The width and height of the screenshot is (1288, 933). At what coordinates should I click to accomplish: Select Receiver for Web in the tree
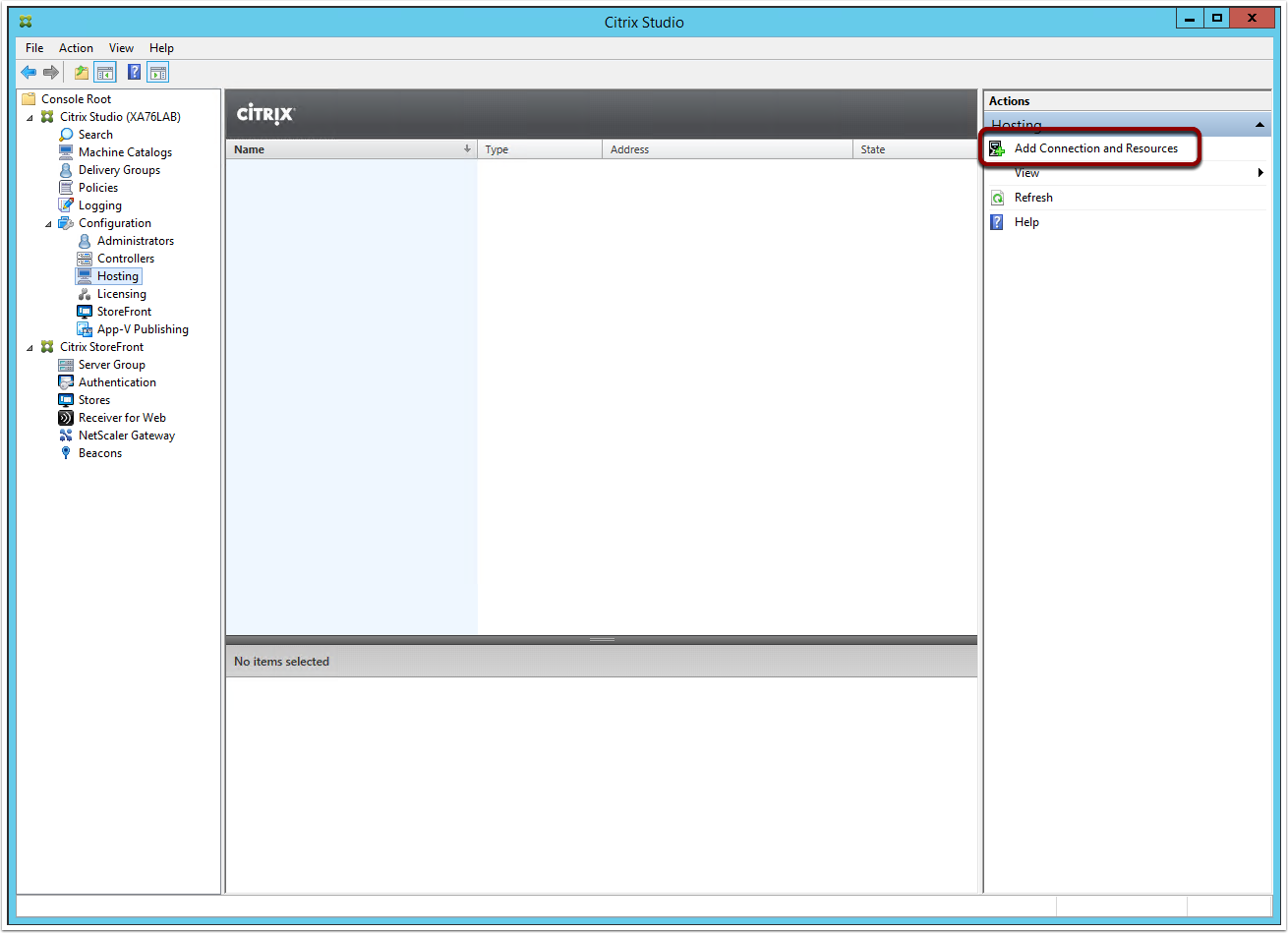[122, 418]
